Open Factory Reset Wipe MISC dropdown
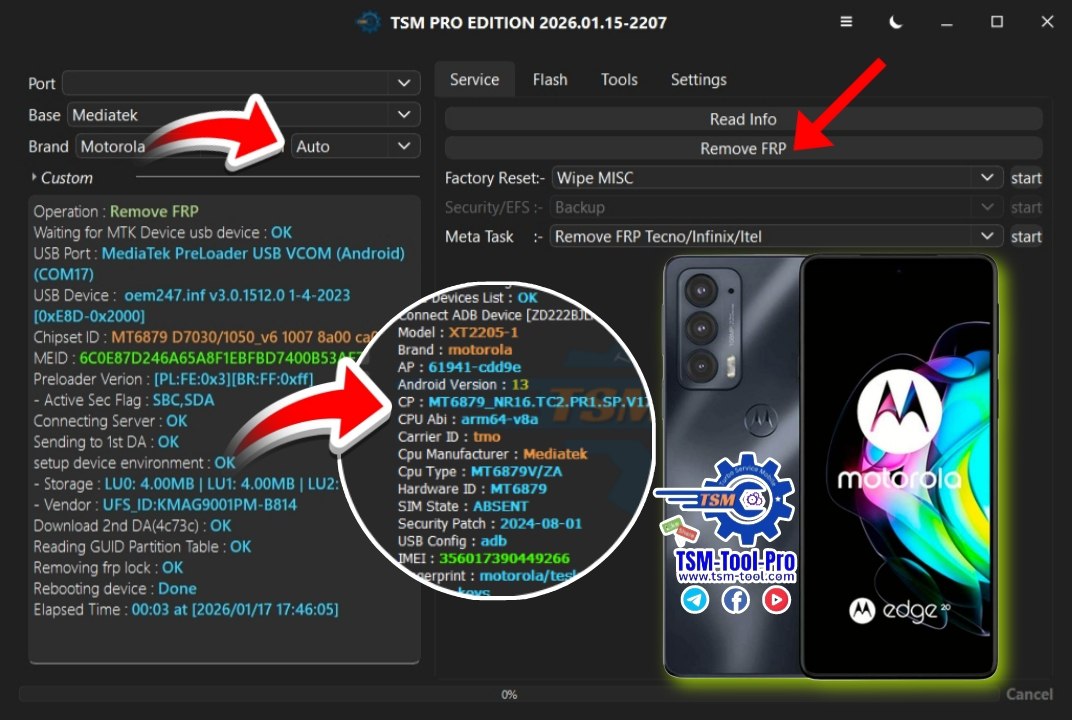This screenshot has width=1072, height=720. tap(777, 178)
